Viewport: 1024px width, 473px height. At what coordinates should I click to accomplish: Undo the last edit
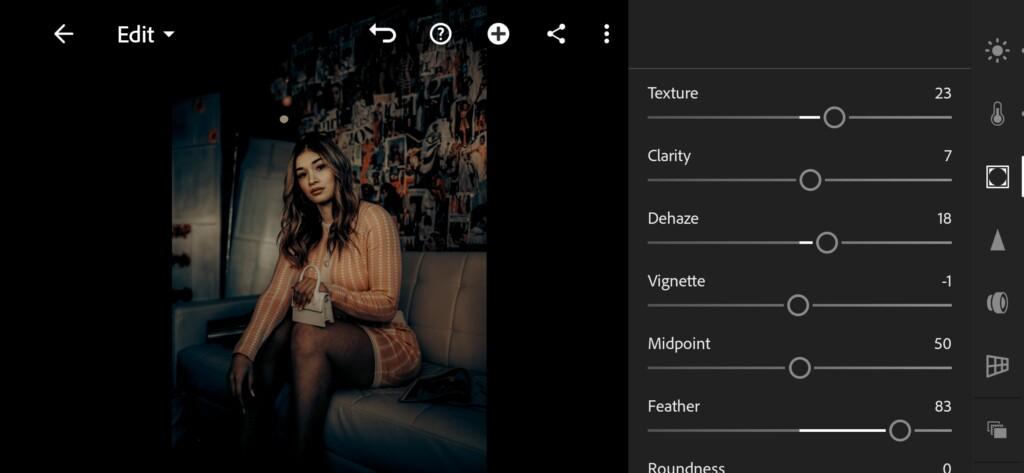click(383, 34)
